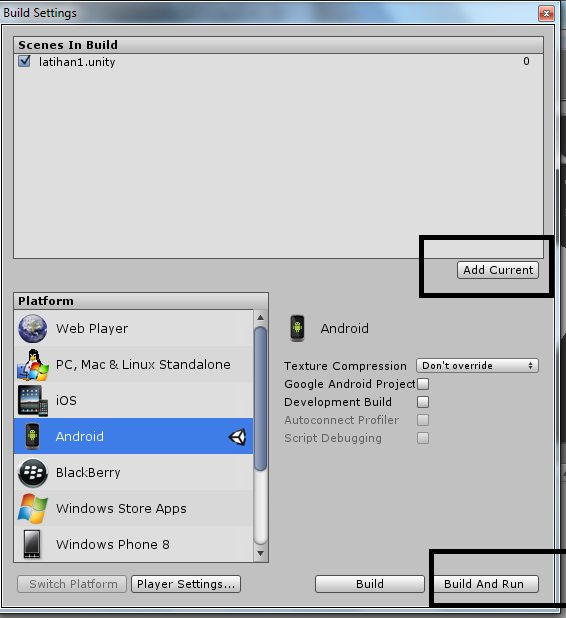Click the Windows Store Apps flag icon
Image resolution: width=566 pixels, height=618 pixels.
click(x=33, y=508)
